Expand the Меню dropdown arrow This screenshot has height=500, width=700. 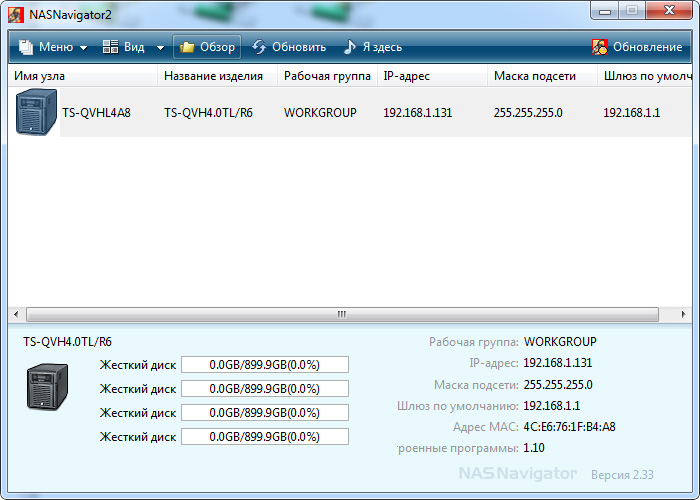point(83,47)
